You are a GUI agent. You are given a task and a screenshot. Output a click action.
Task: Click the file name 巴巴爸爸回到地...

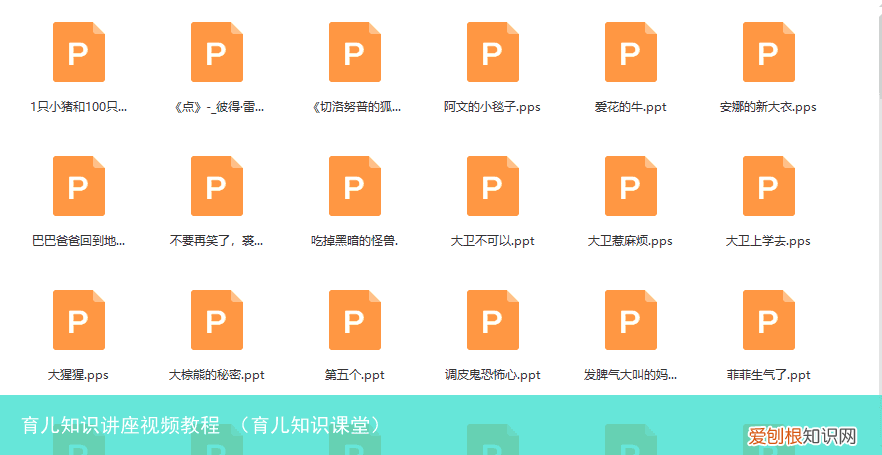click(x=79, y=241)
